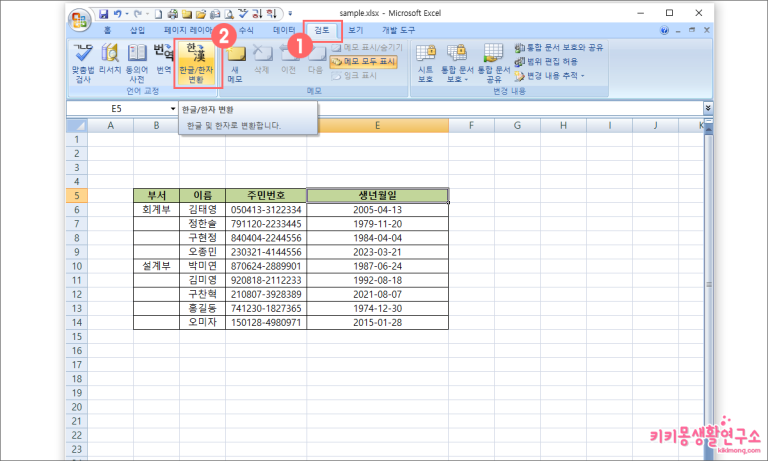
Task: Add a new memo (새 메모)
Action: (235, 64)
